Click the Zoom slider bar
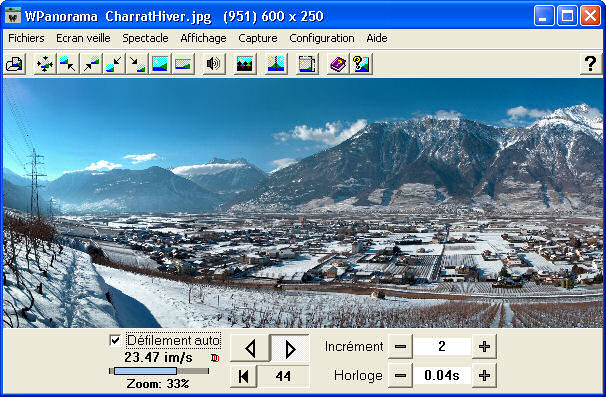This screenshot has height=397, width=606. [x=159, y=371]
